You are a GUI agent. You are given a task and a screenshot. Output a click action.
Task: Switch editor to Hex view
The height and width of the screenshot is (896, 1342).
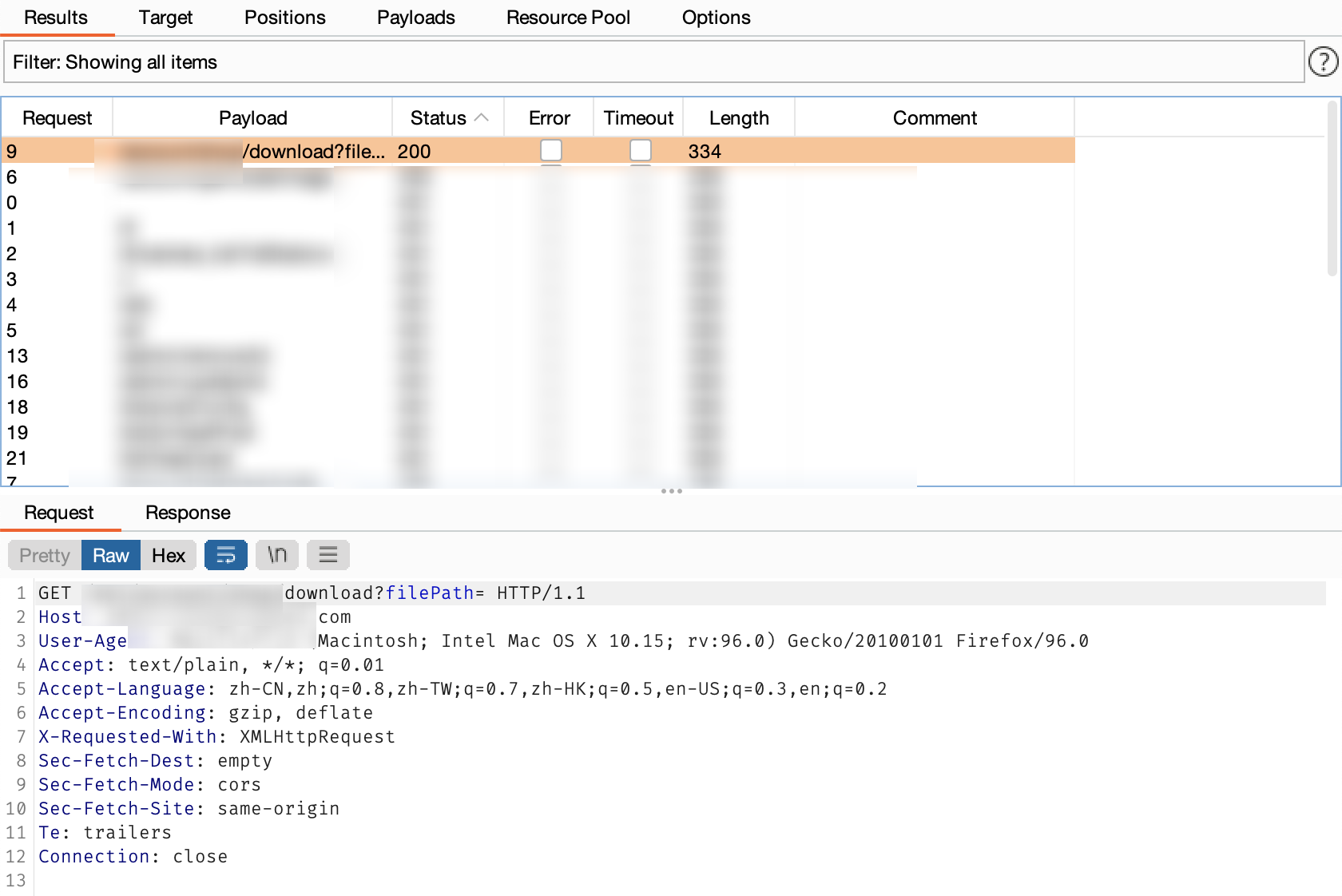[169, 555]
